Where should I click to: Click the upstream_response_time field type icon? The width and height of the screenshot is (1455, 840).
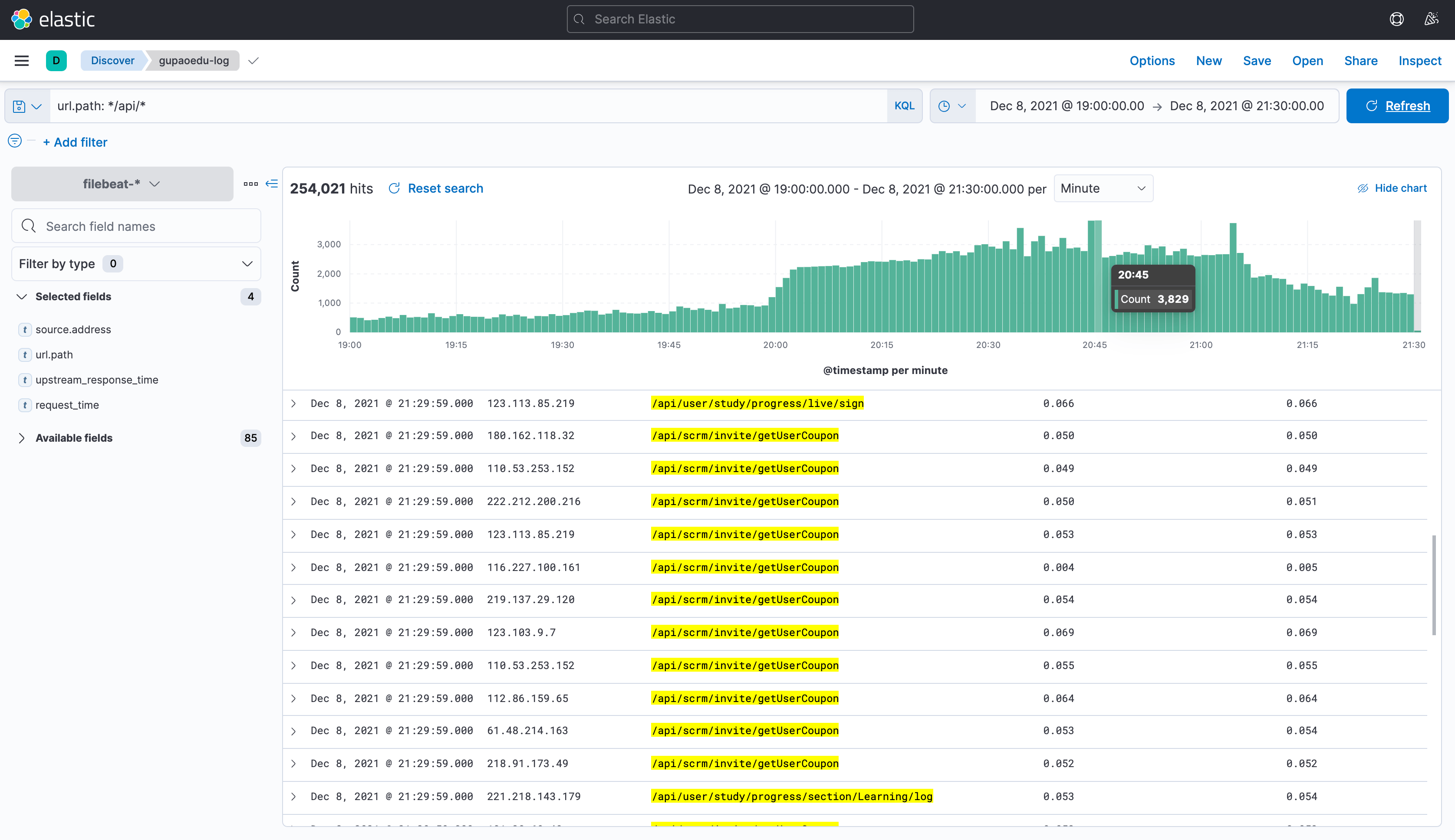click(x=25, y=380)
